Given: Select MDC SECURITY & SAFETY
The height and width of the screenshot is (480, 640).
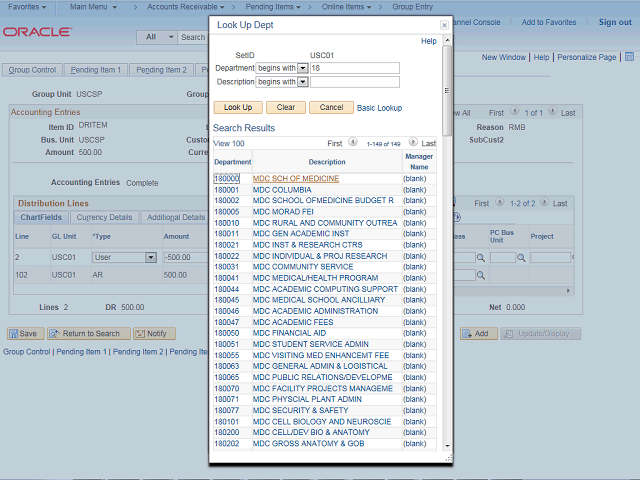Looking at the screenshot, I should coord(300,410).
